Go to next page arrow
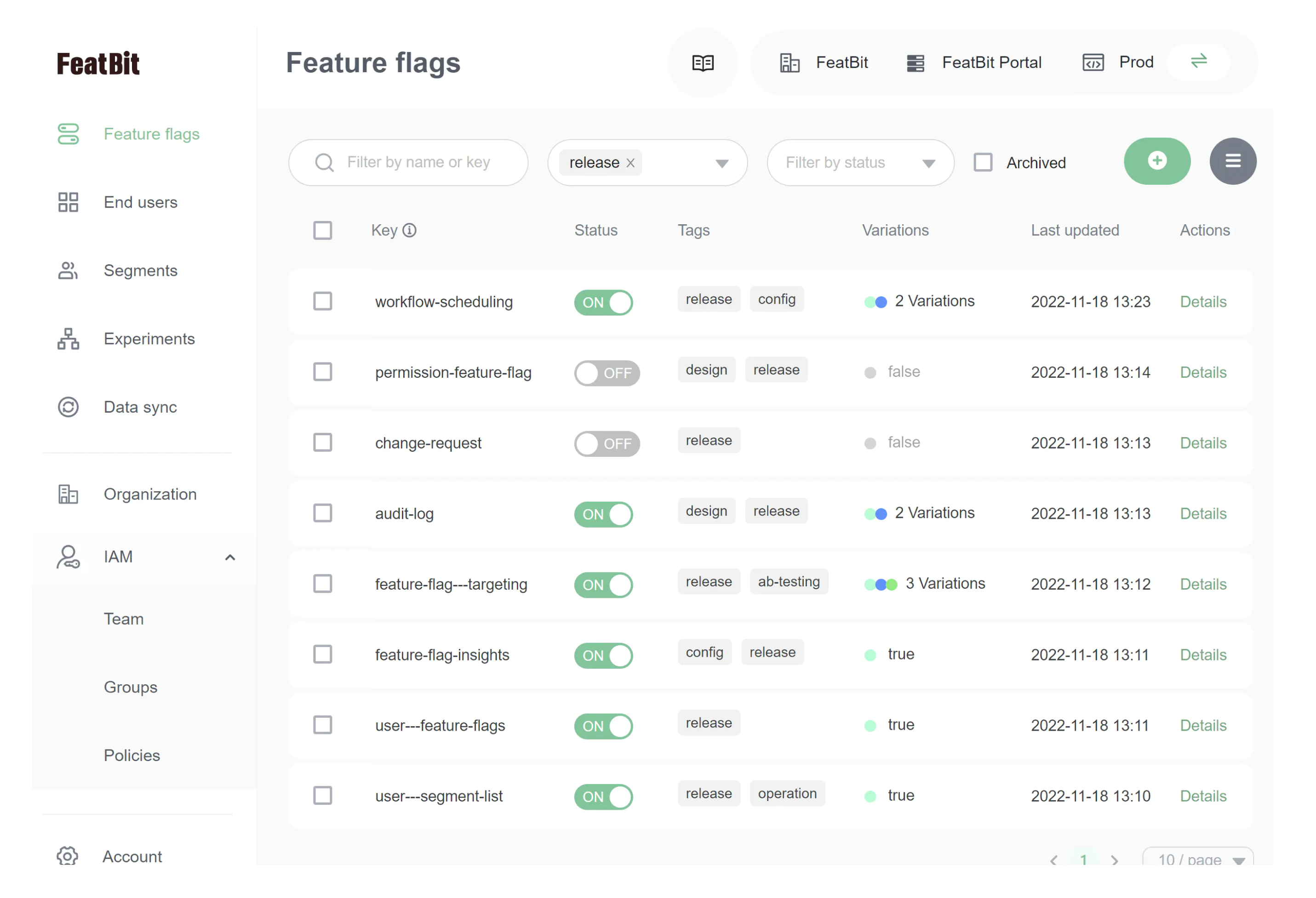This screenshot has width=1316, height=898. pyautogui.click(x=1115, y=860)
